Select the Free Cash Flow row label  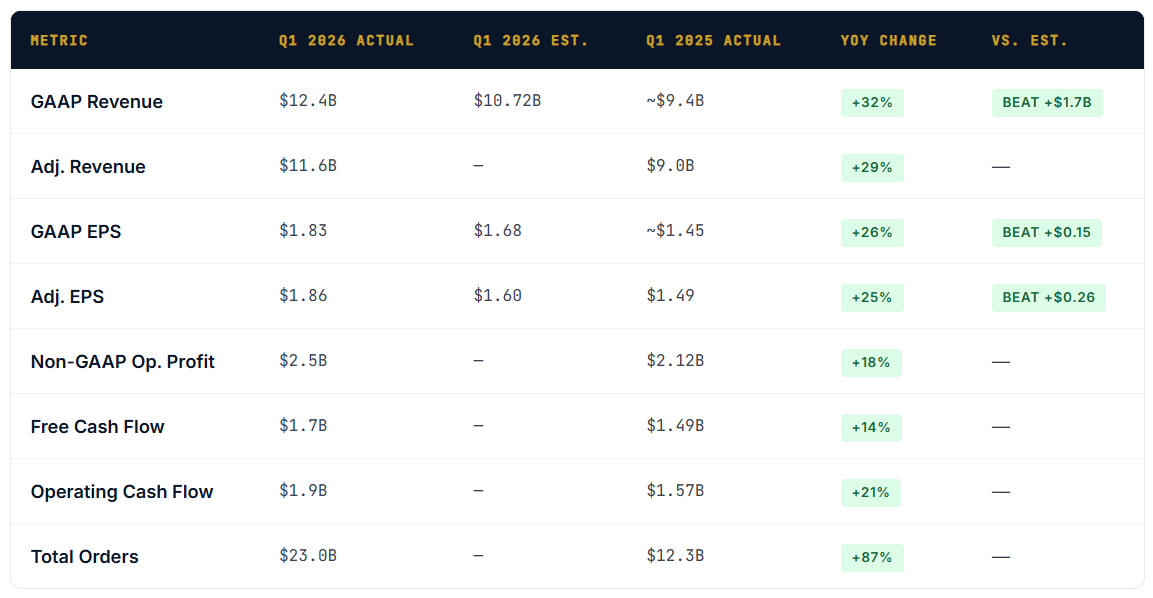[x=97, y=427]
